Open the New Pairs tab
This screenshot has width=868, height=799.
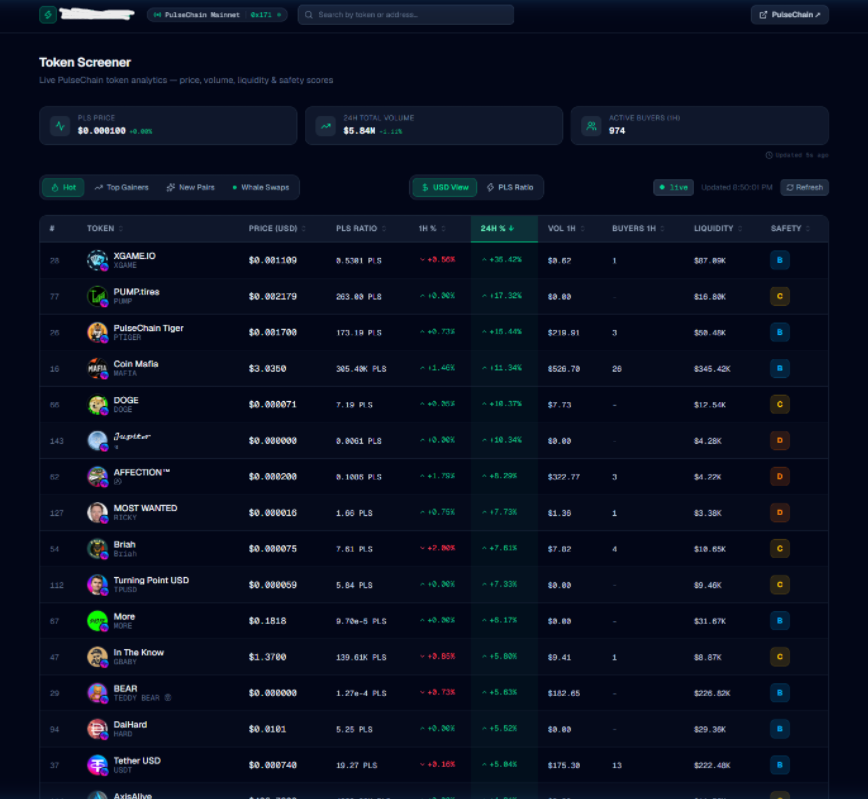[x=190, y=187]
